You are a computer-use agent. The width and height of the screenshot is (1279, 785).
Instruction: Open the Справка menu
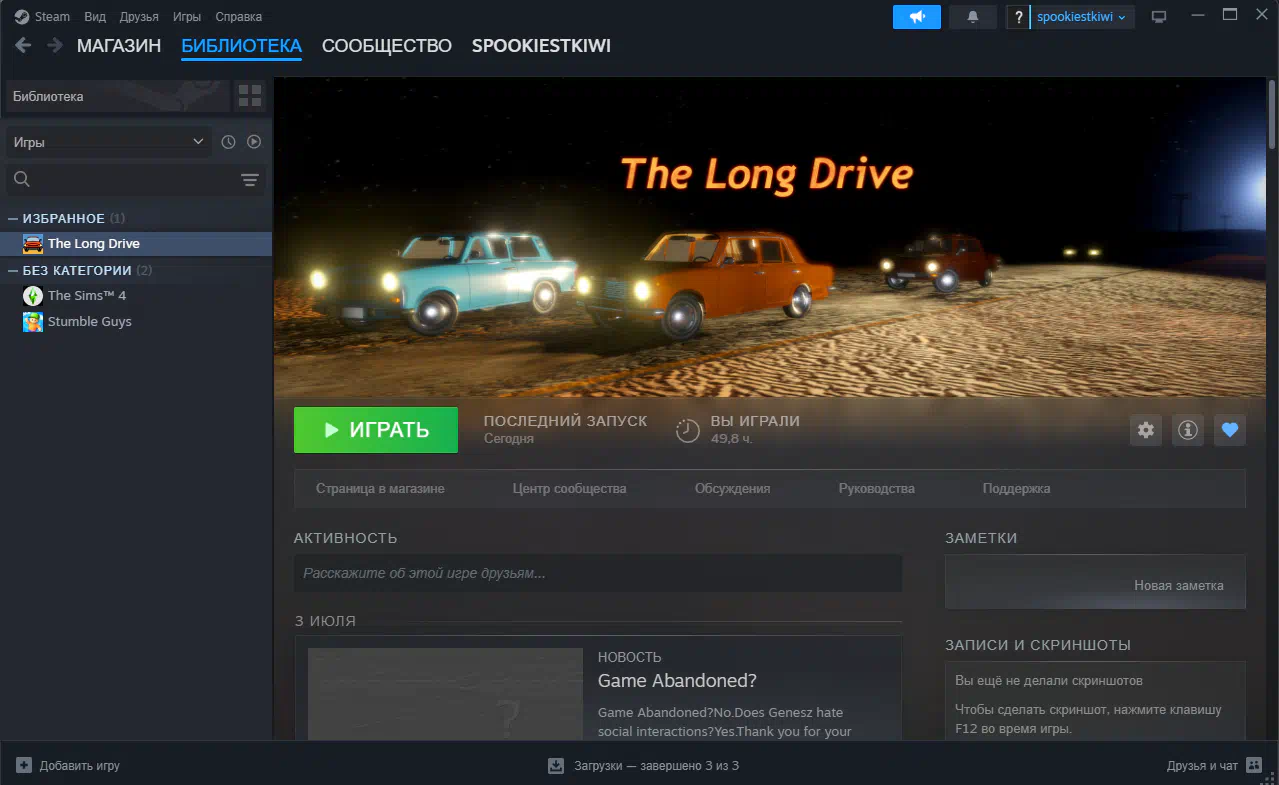239,17
